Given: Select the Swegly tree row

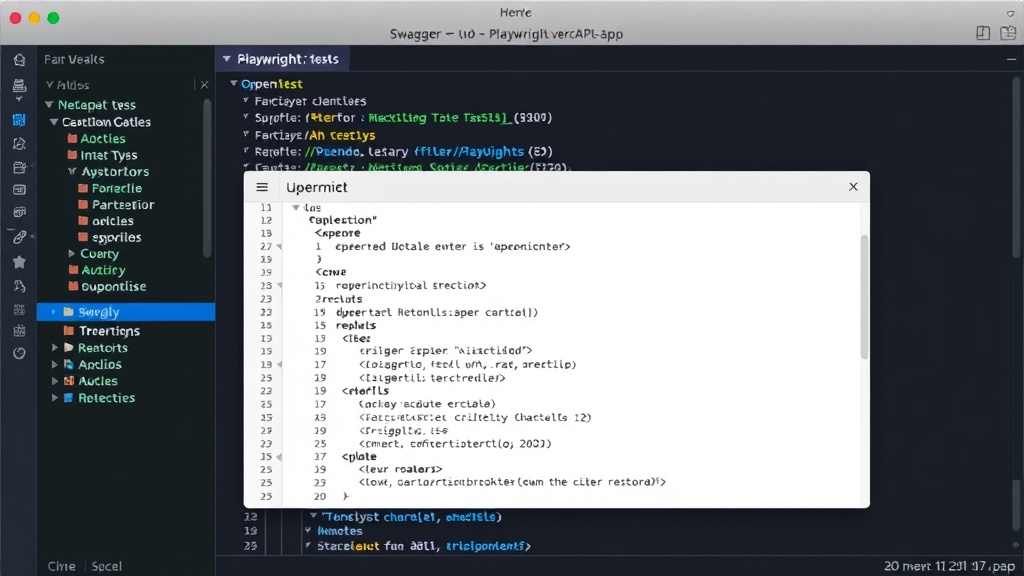Looking at the screenshot, I should (x=126, y=312).
